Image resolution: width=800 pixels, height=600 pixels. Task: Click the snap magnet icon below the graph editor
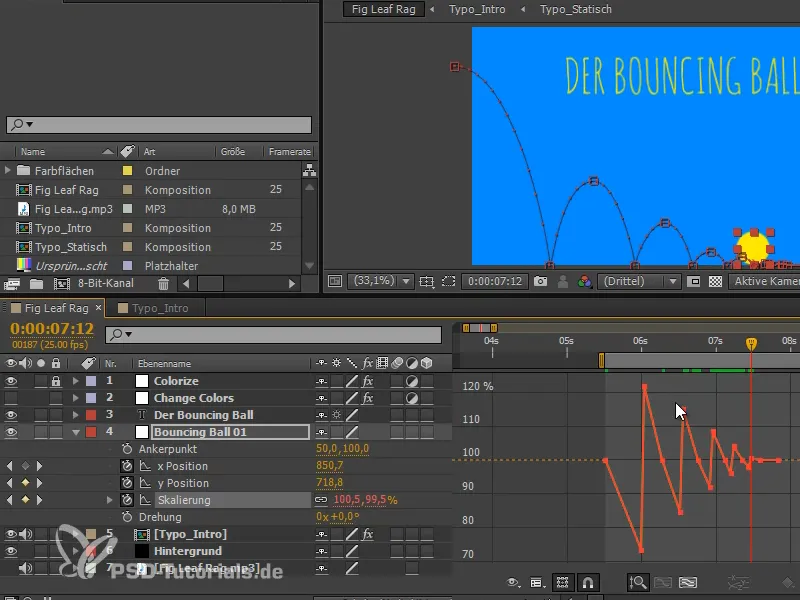pos(587,581)
